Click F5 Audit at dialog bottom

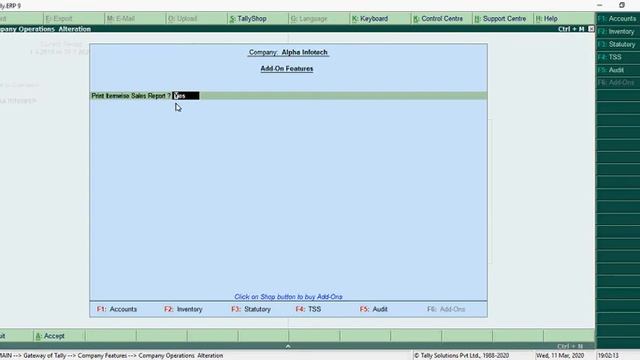[373, 309]
